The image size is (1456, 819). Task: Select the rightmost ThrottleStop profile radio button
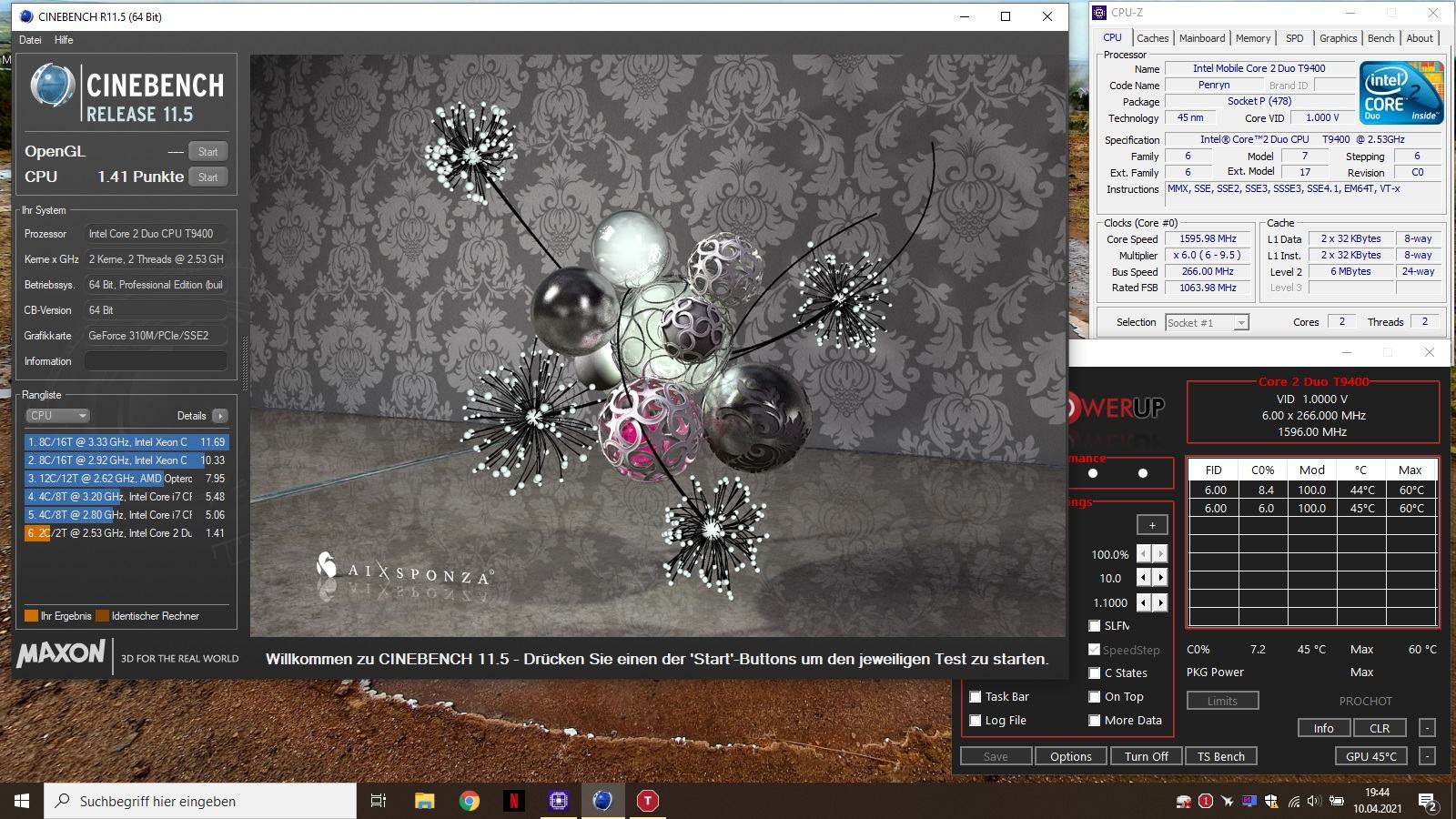[x=1143, y=473]
